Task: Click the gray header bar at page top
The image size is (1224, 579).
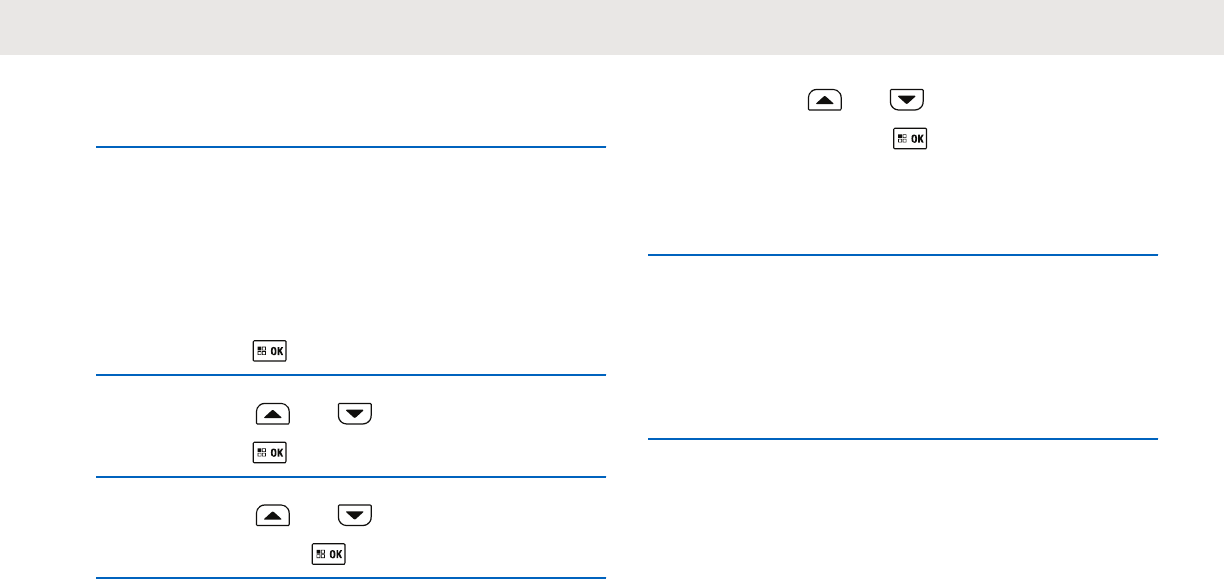Action: [612, 27]
